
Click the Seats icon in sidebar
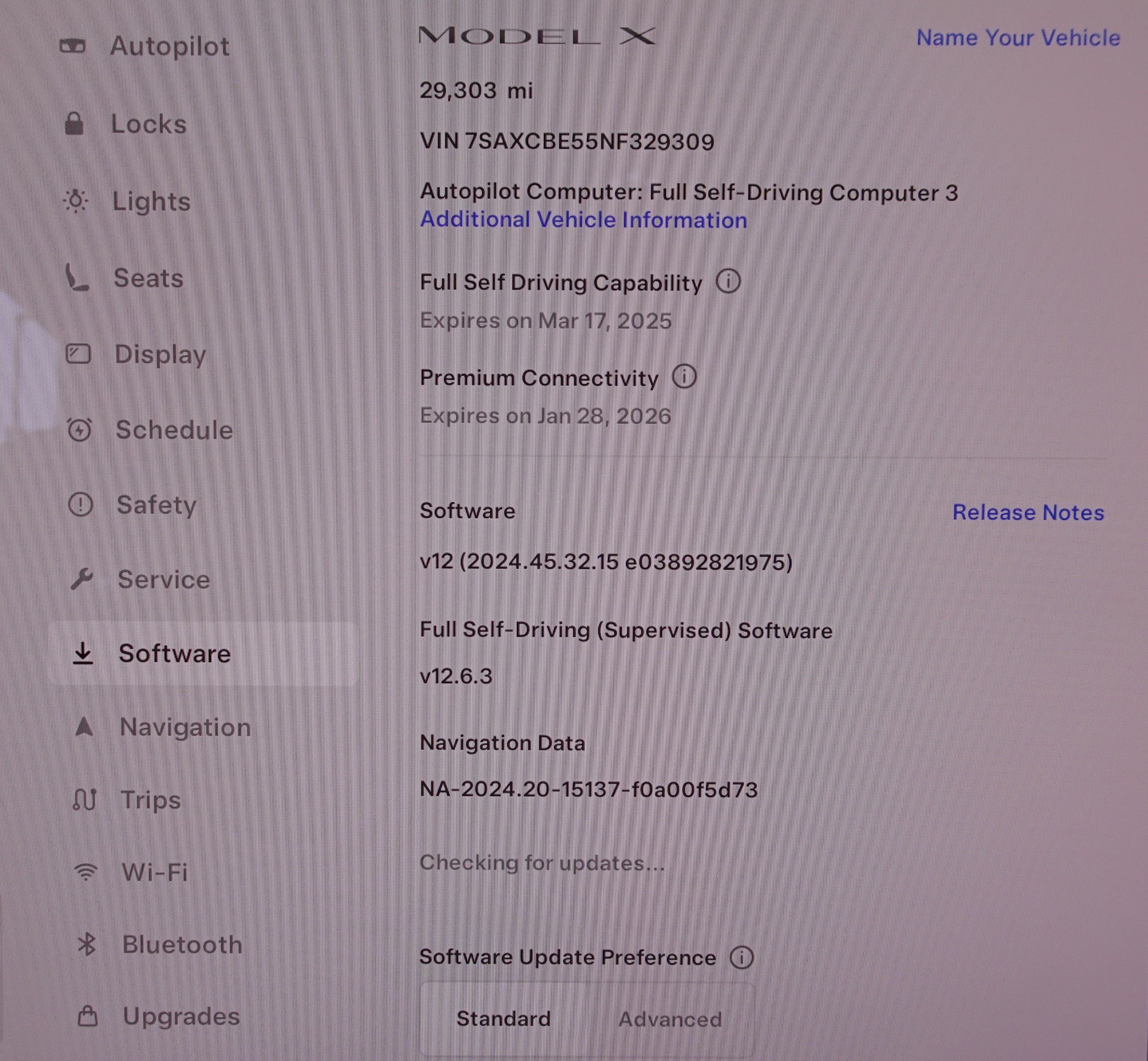(x=77, y=278)
